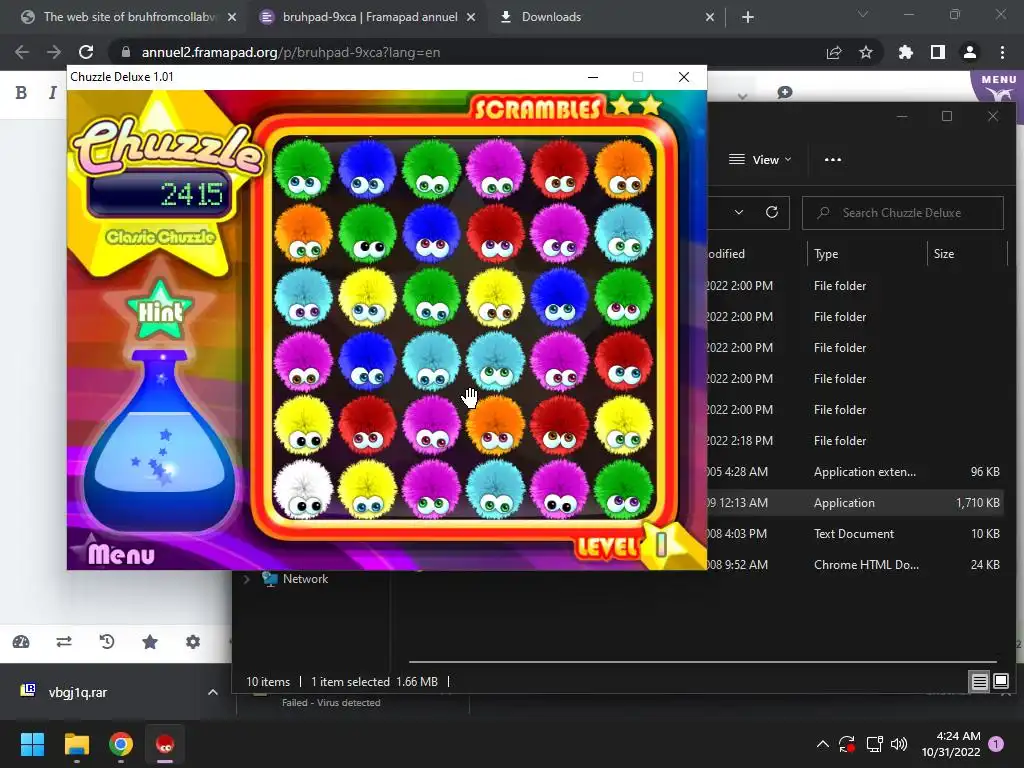Screen dimensions: 1024x768
Task: Open the Framapad timeslider history icon
Action: 106,642
